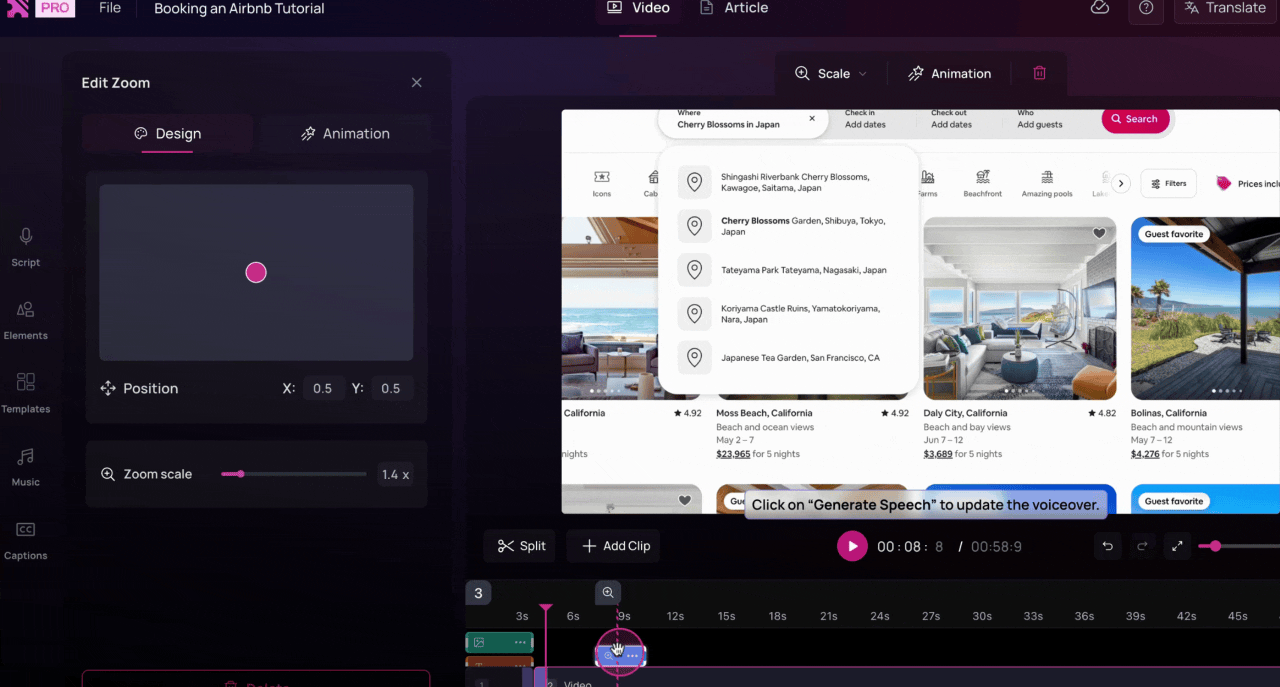Viewport: 1280px width, 687px height.
Task: Open green clip's three-dot options
Action: tap(520, 642)
